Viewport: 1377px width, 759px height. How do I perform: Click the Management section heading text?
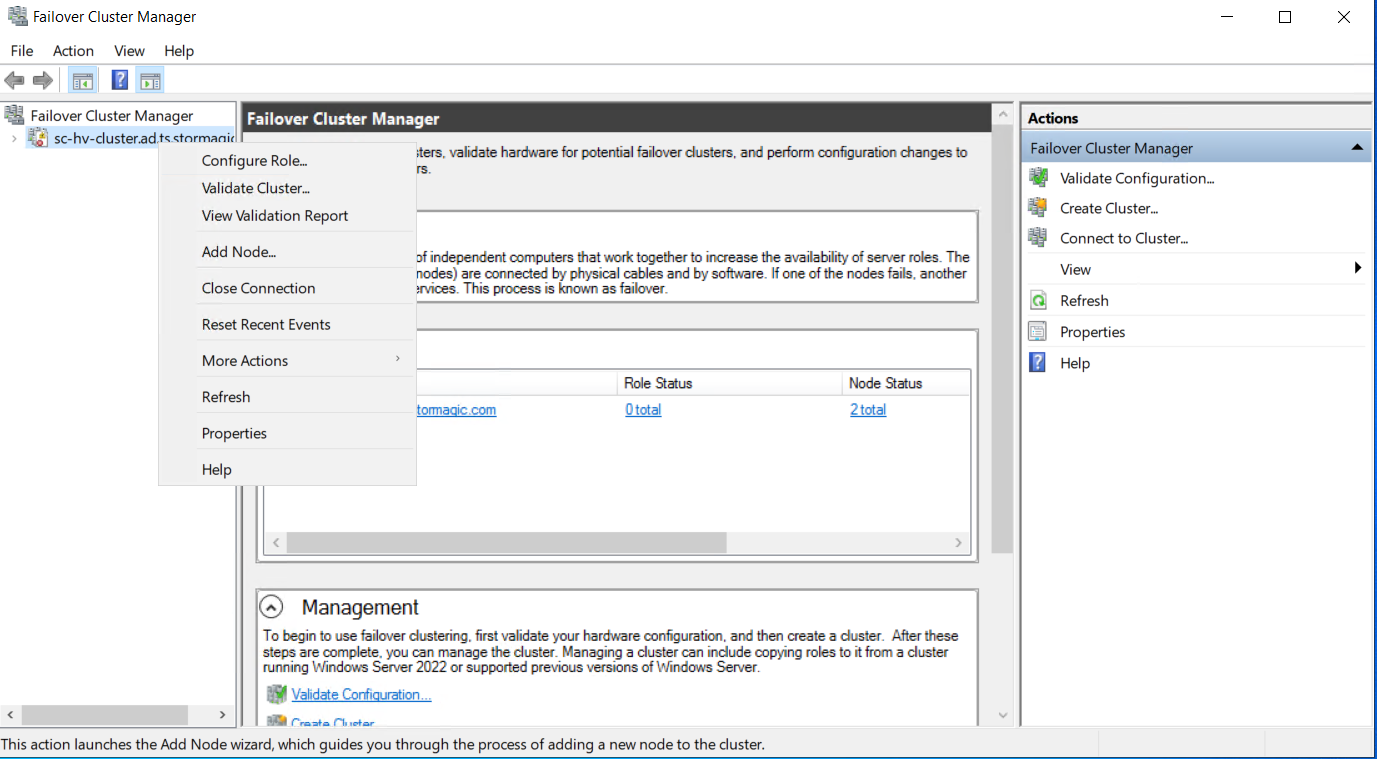point(360,607)
